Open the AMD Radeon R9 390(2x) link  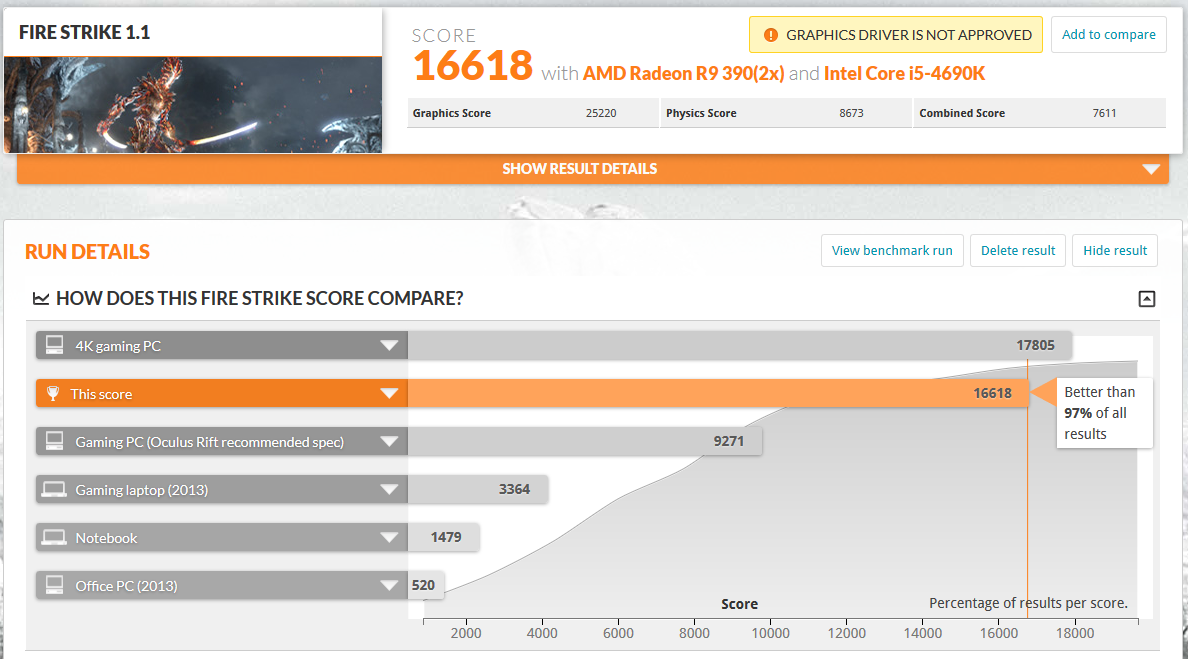(x=683, y=73)
